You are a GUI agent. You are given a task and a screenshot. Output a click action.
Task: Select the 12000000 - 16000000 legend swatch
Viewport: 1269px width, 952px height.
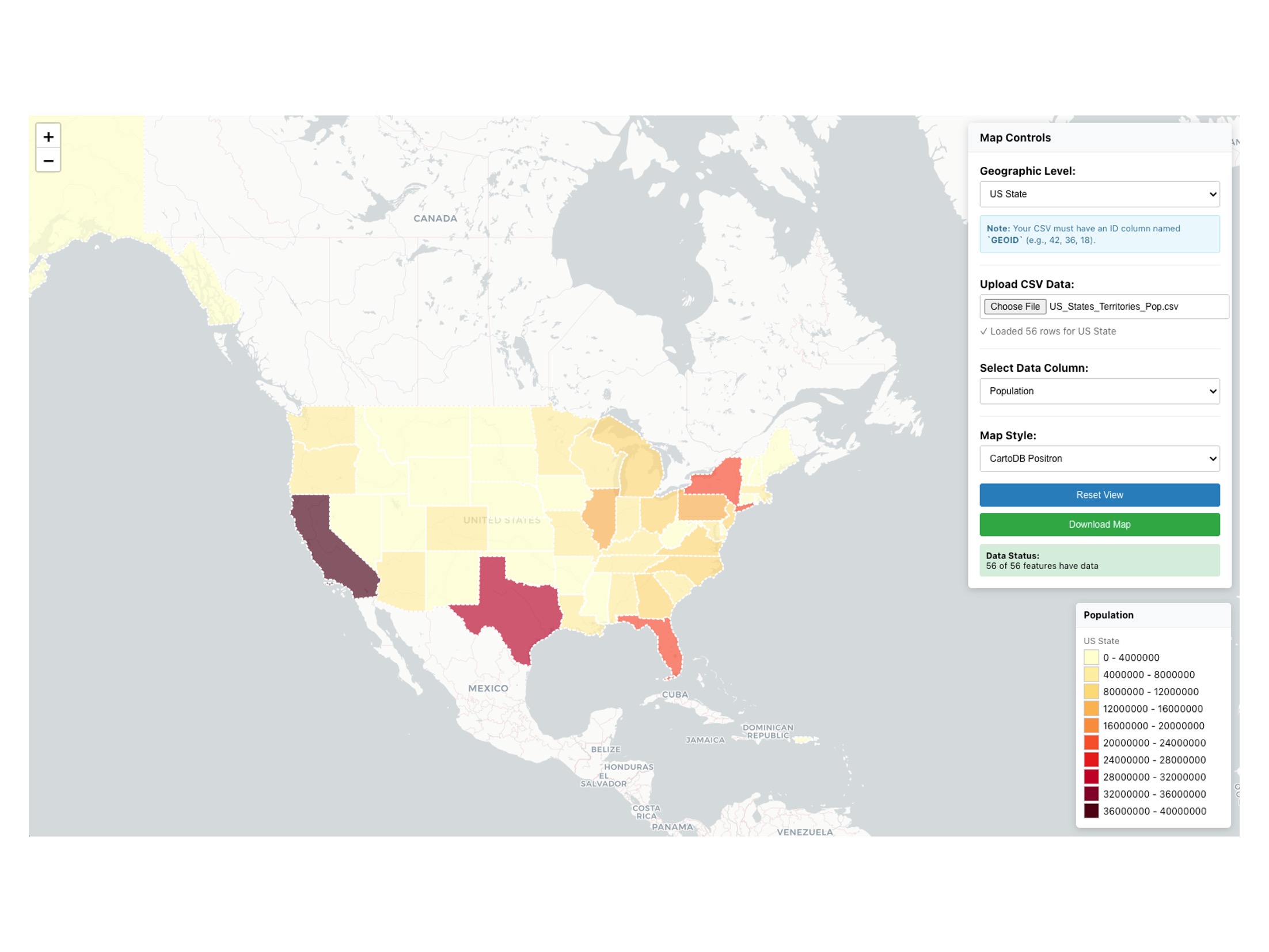(x=1091, y=709)
